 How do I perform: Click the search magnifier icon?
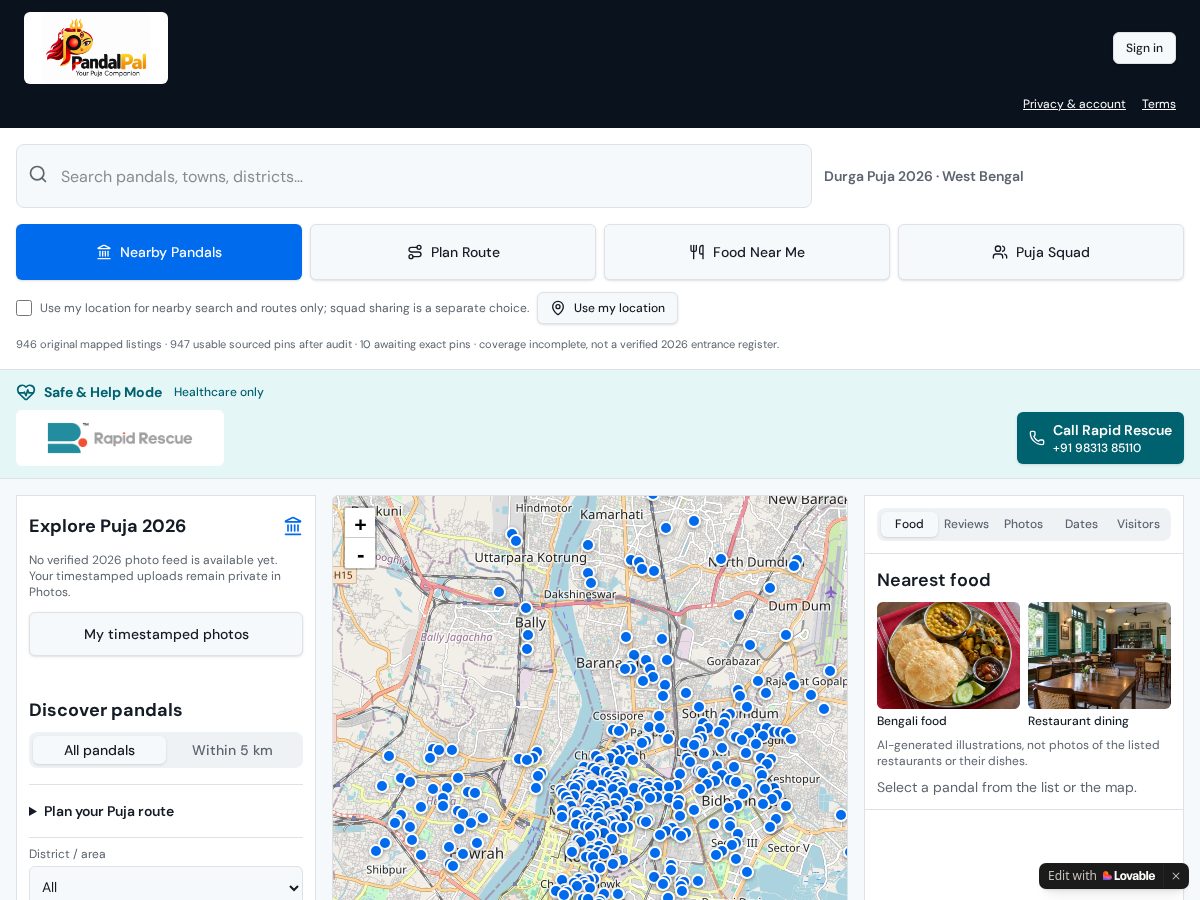tap(38, 175)
